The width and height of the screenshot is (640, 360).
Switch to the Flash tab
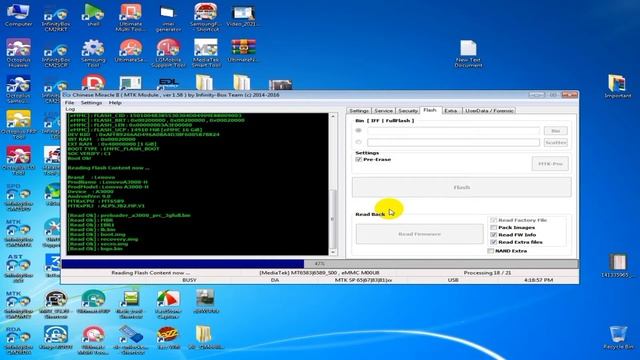click(x=430, y=110)
